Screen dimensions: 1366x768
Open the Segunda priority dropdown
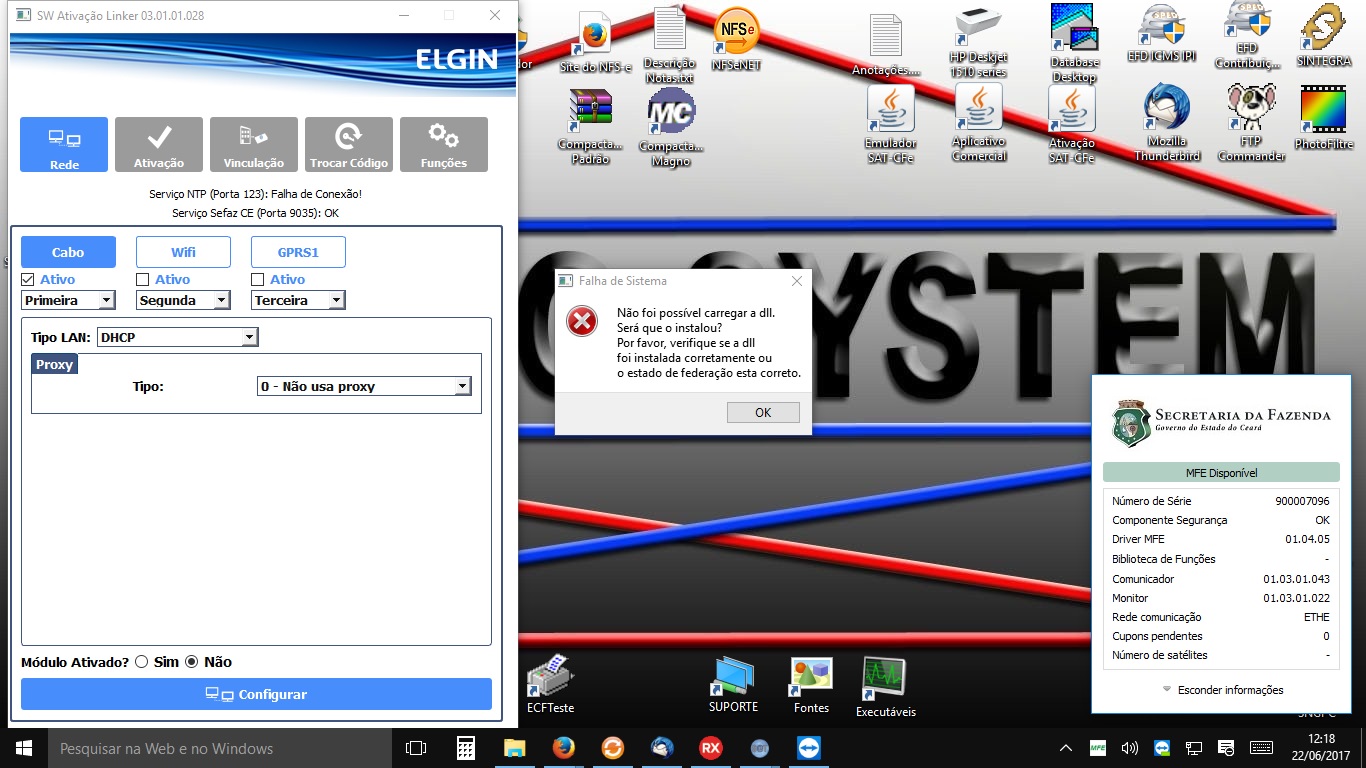183,300
